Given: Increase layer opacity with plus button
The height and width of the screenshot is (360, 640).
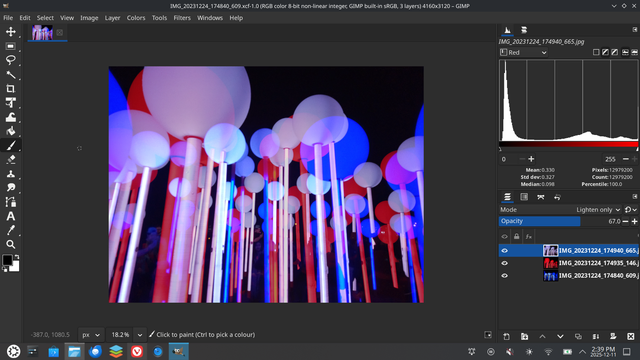Looking at the screenshot, I should click(634, 221).
